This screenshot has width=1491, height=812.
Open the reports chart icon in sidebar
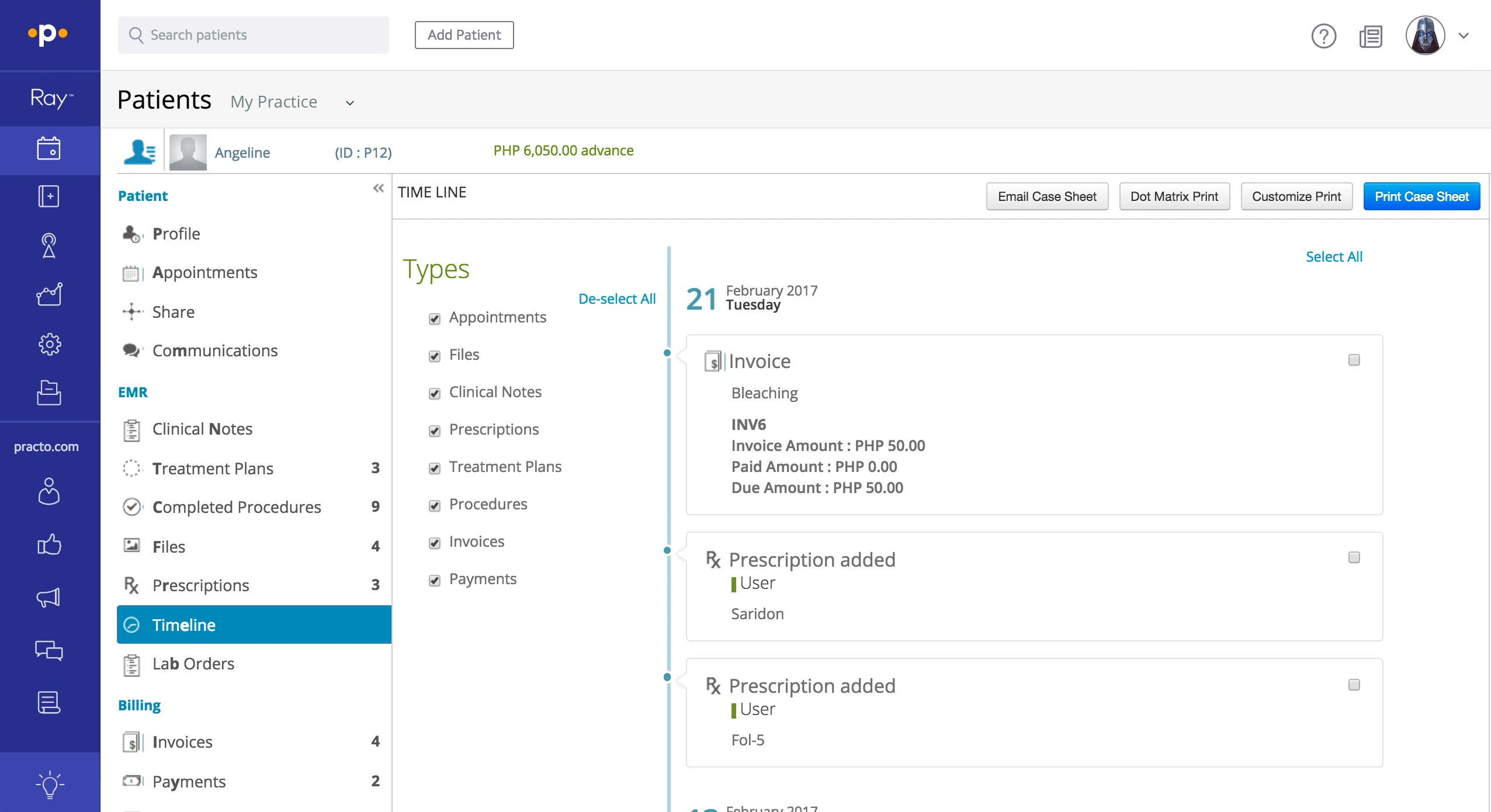pos(49,294)
